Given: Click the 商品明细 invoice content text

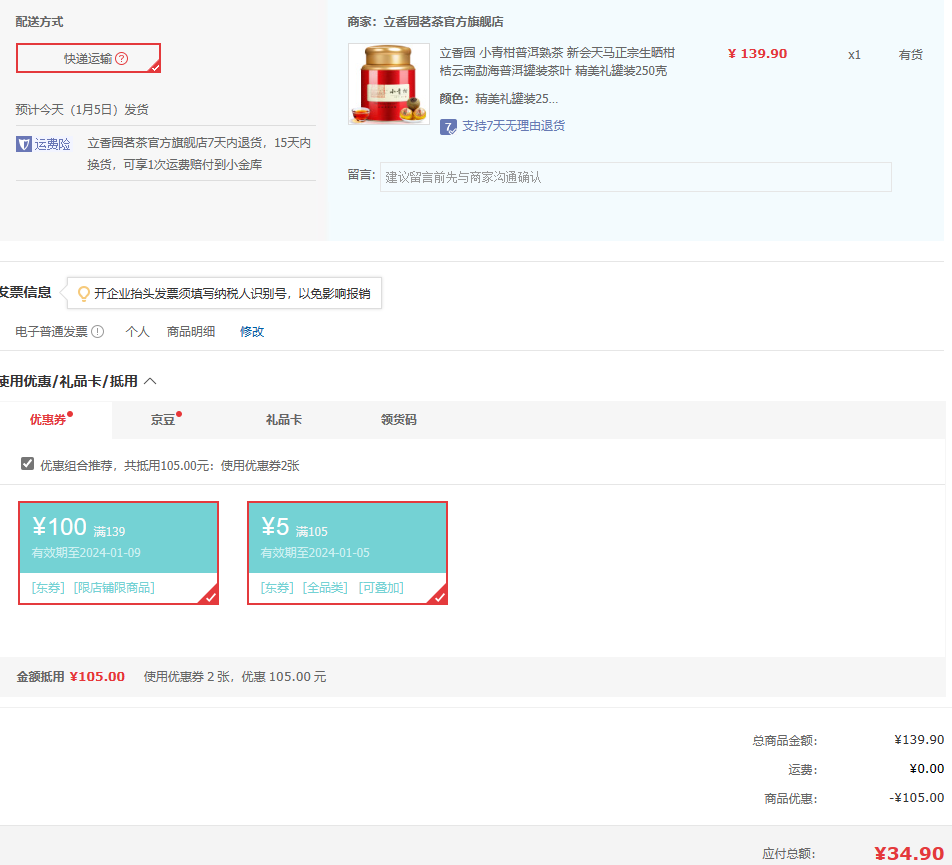Looking at the screenshot, I should [x=191, y=331].
